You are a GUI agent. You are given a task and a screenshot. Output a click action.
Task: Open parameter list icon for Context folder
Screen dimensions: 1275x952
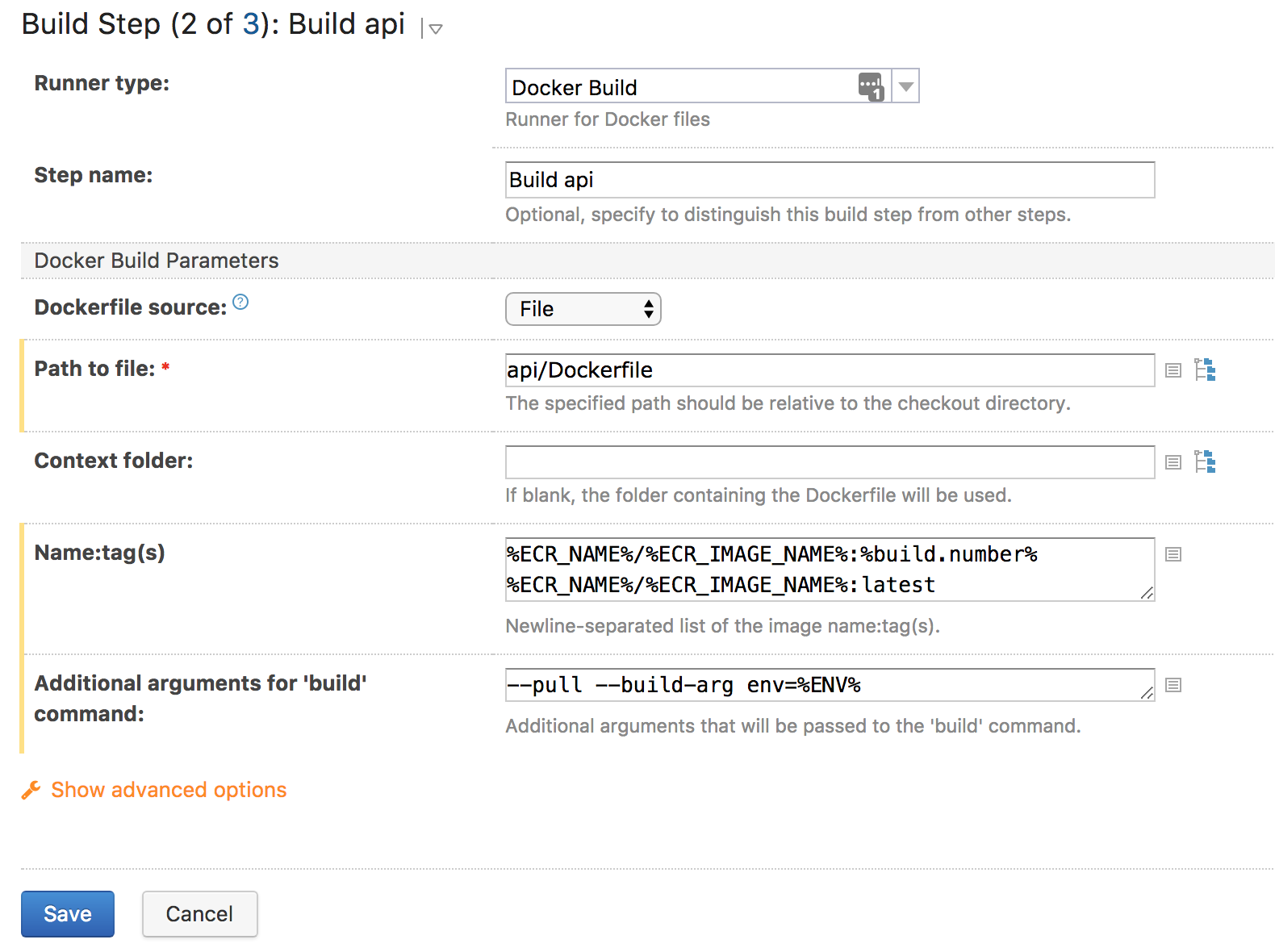coord(1173,462)
